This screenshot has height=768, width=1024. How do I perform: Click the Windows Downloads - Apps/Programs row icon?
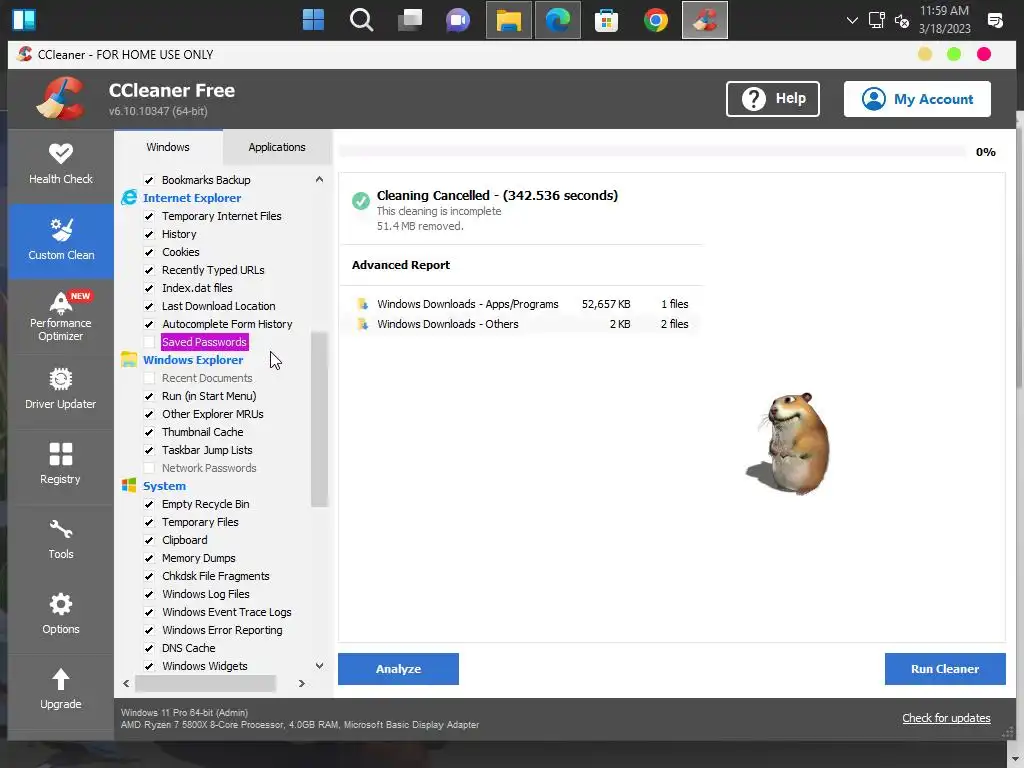pos(362,304)
